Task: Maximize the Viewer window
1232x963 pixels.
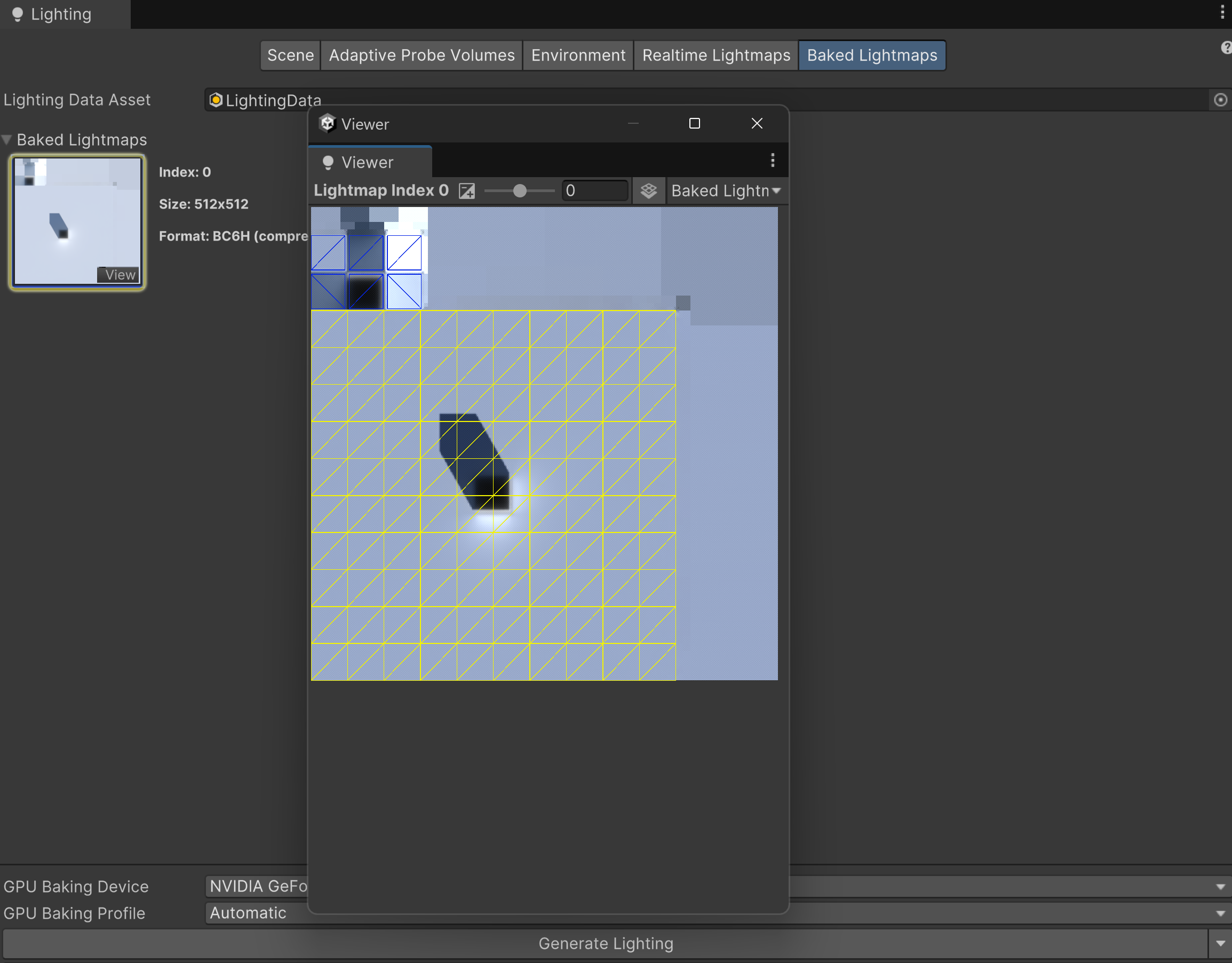Action: [x=694, y=124]
